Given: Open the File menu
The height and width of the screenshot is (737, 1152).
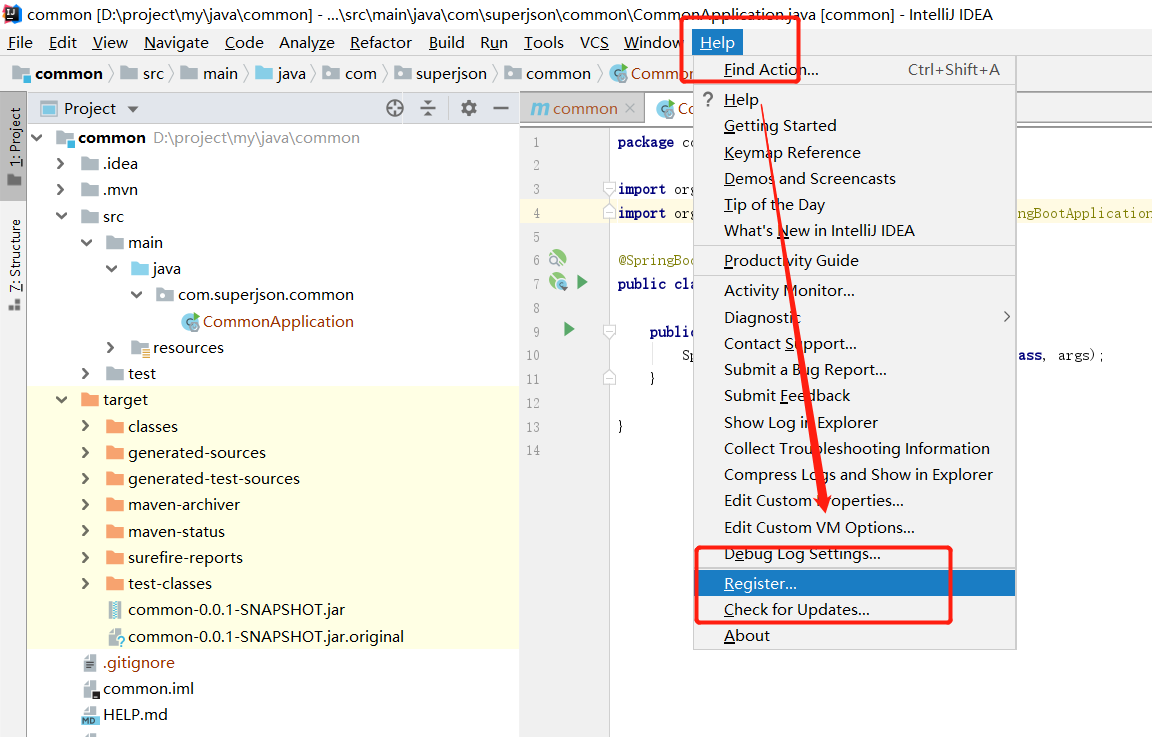Looking at the screenshot, I should click(x=20, y=43).
